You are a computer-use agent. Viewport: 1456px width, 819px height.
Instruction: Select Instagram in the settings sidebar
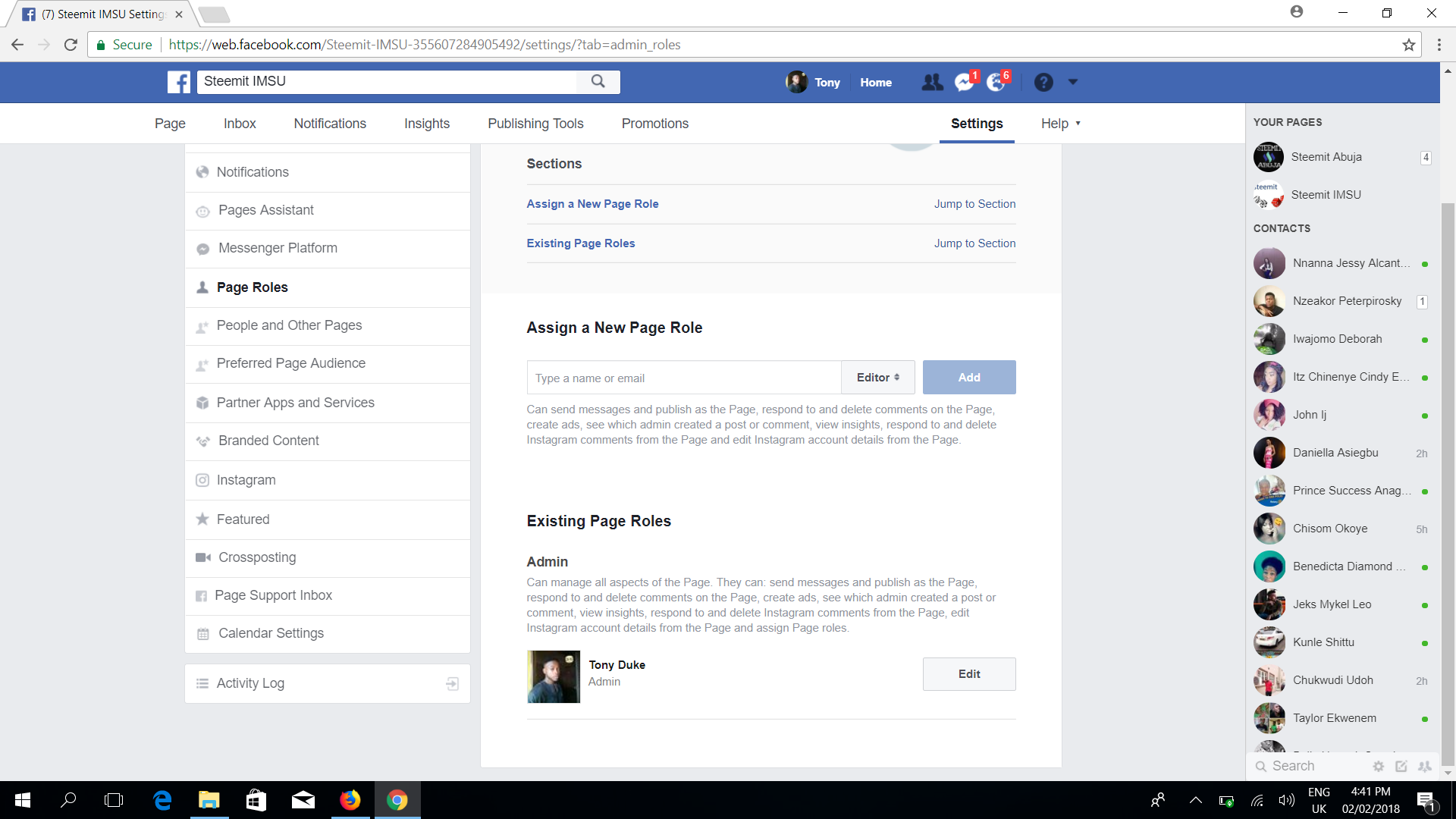pyautogui.click(x=246, y=480)
